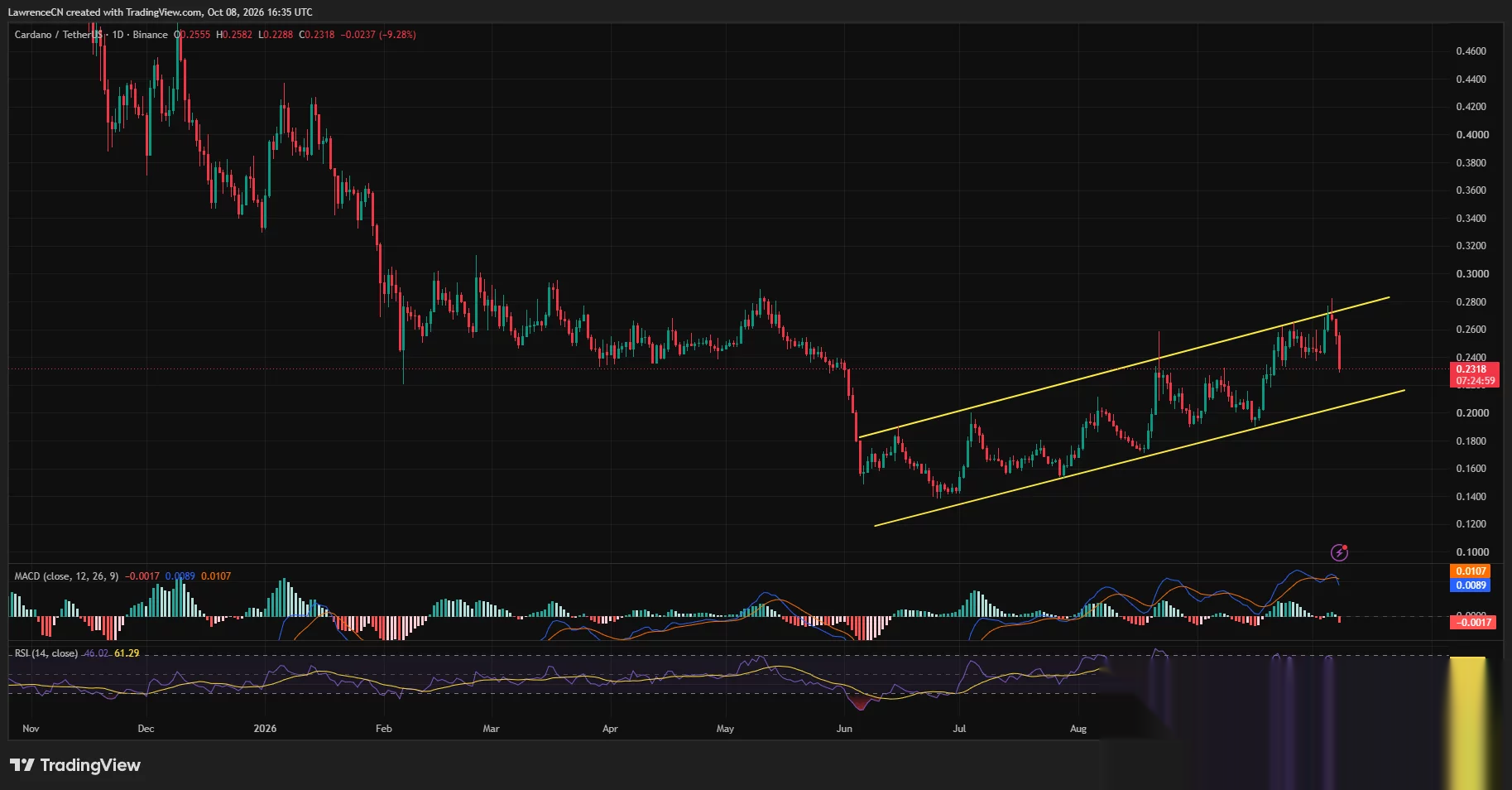This screenshot has width=1512, height=790.
Task: Click the 2026 label on time axis
Action: coord(265,729)
